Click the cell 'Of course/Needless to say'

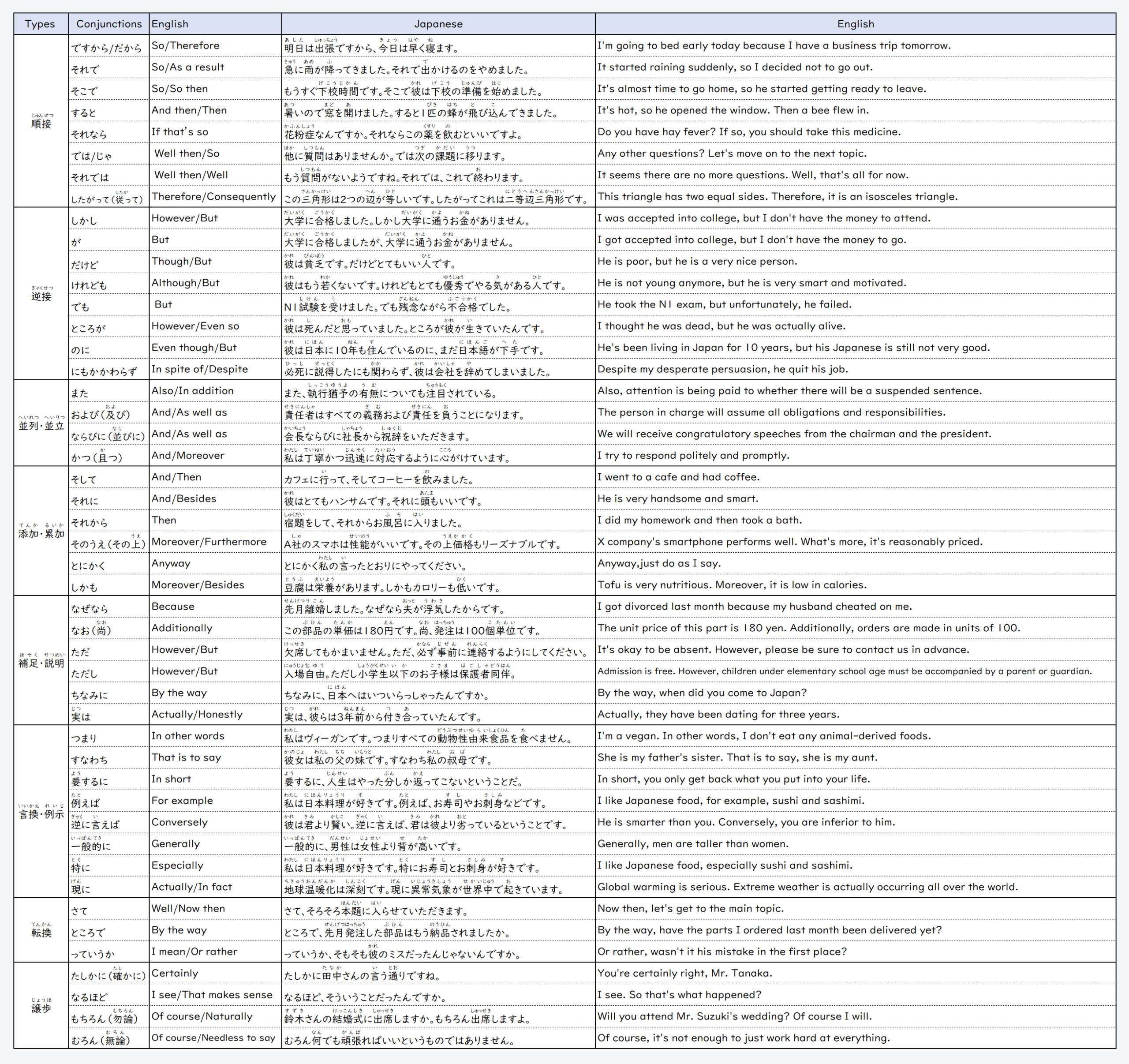(x=215, y=1038)
